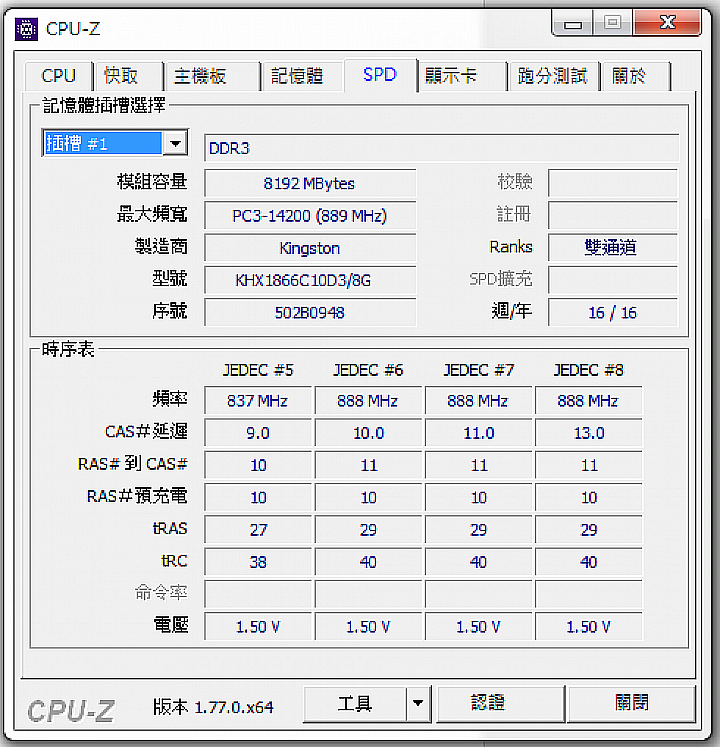Click the JEDEC #8 voltage 1.50 V cell
This screenshot has width=720, height=747.
pos(588,626)
